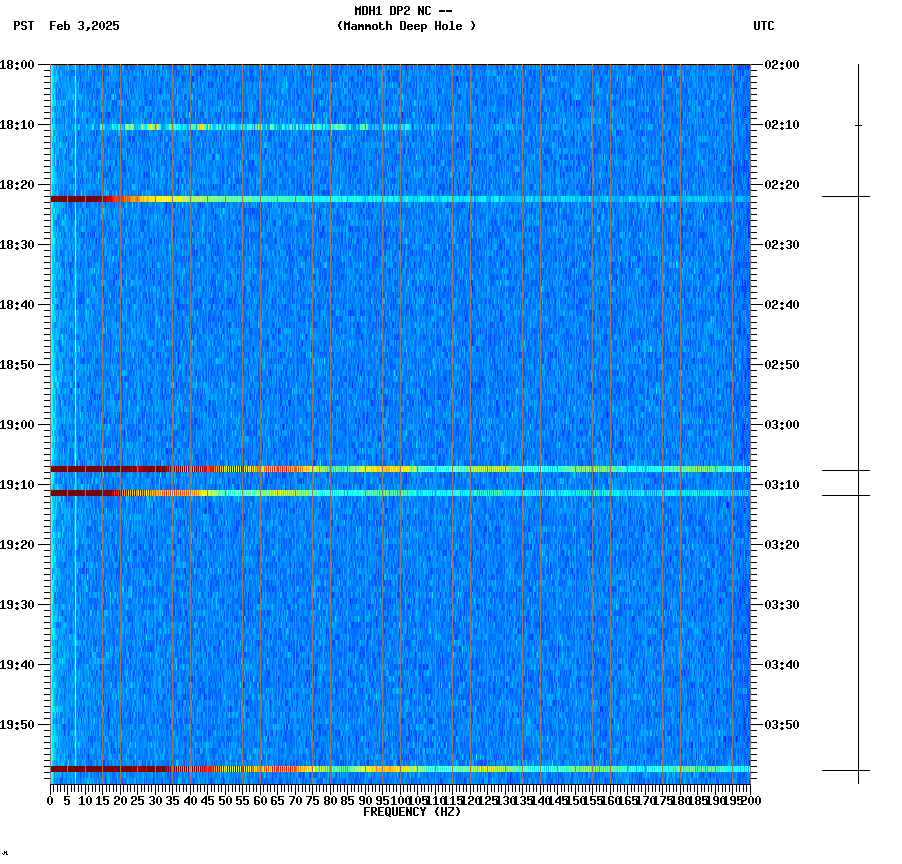Click the 18:00 PST time label

click(x=20, y=66)
